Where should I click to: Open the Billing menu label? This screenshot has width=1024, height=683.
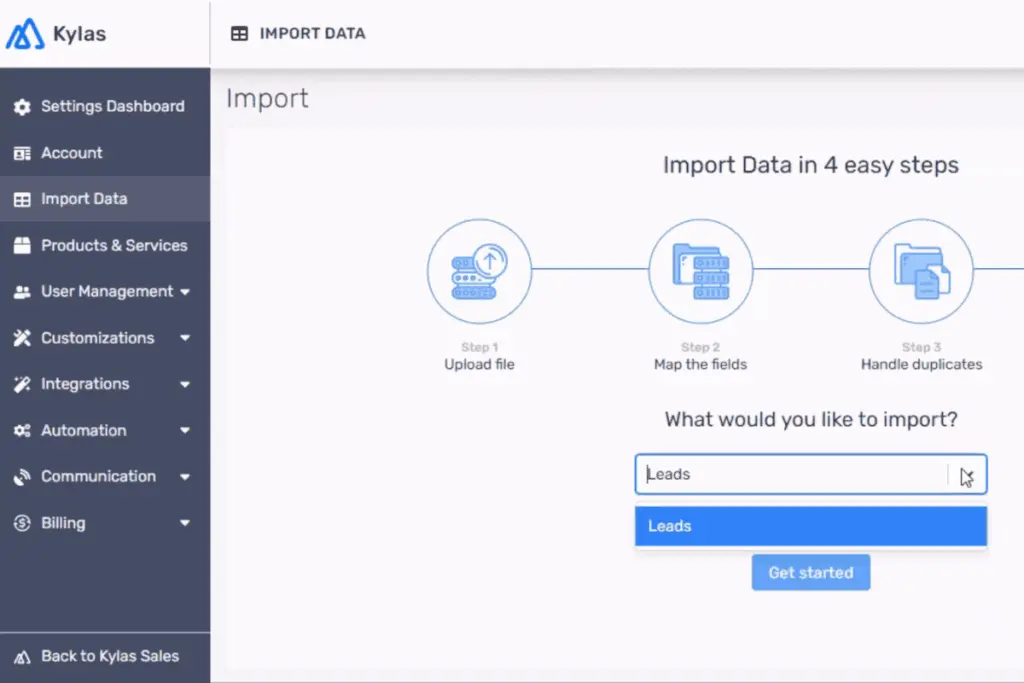(x=63, y=523)
